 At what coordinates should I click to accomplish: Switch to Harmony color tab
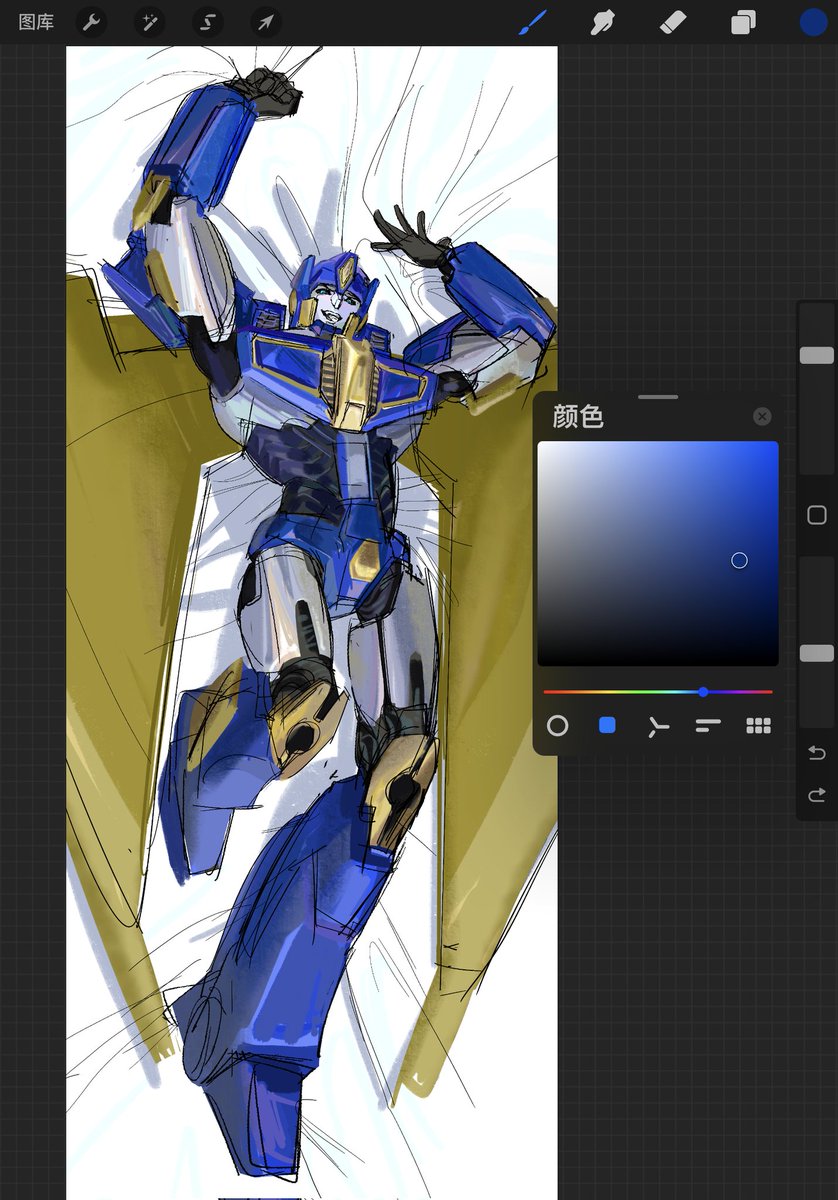pos(658,726)
